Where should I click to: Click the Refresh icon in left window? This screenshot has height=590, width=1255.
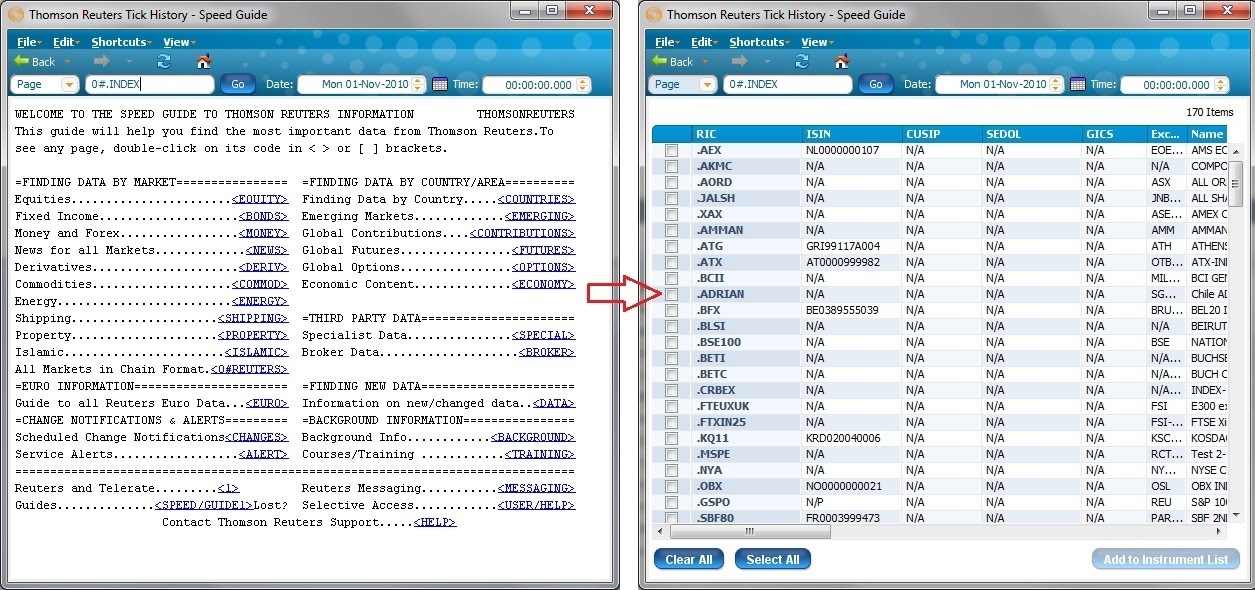[x=164, y=61]
